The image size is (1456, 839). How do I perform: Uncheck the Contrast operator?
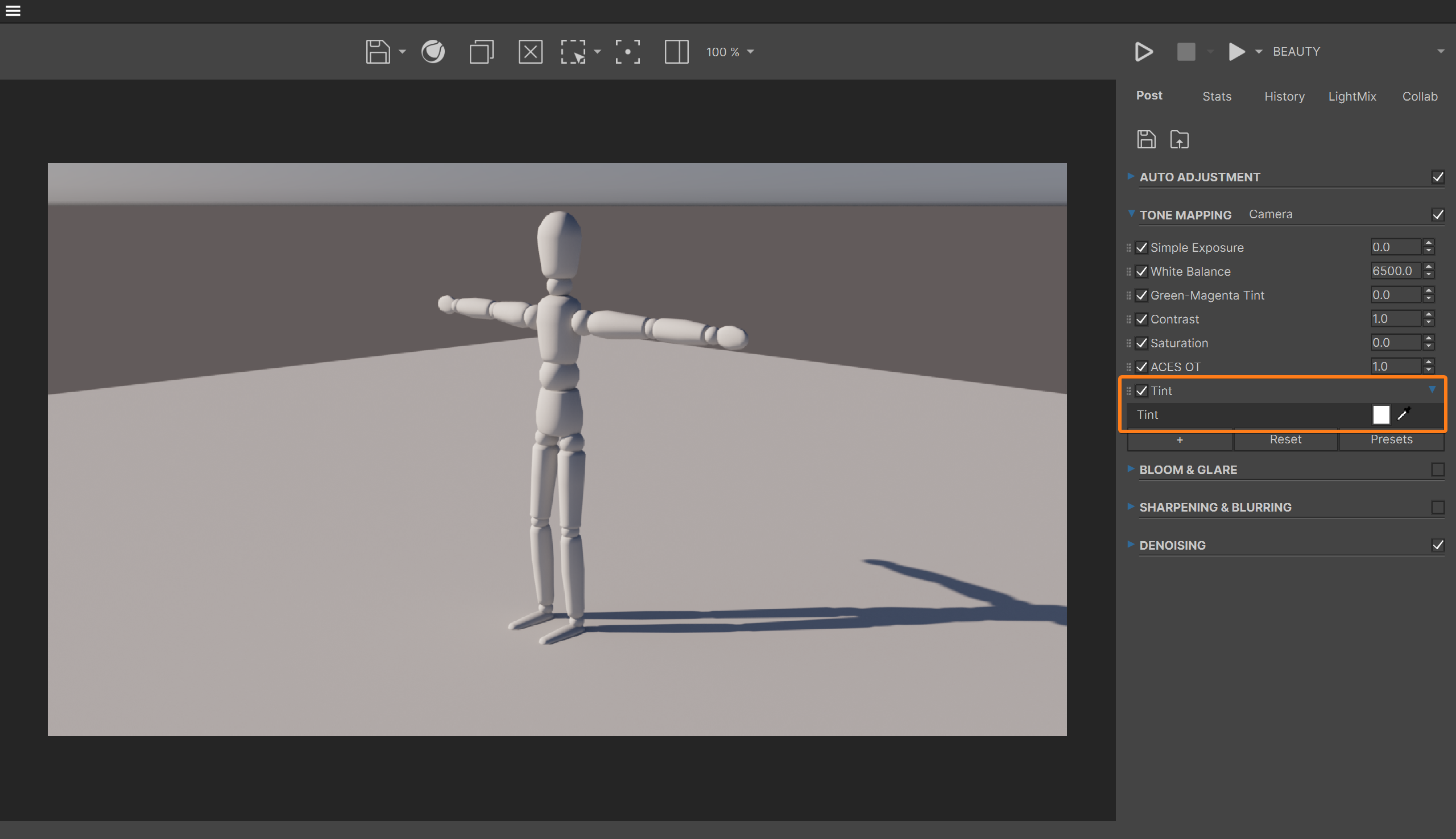pos(1141,319)
